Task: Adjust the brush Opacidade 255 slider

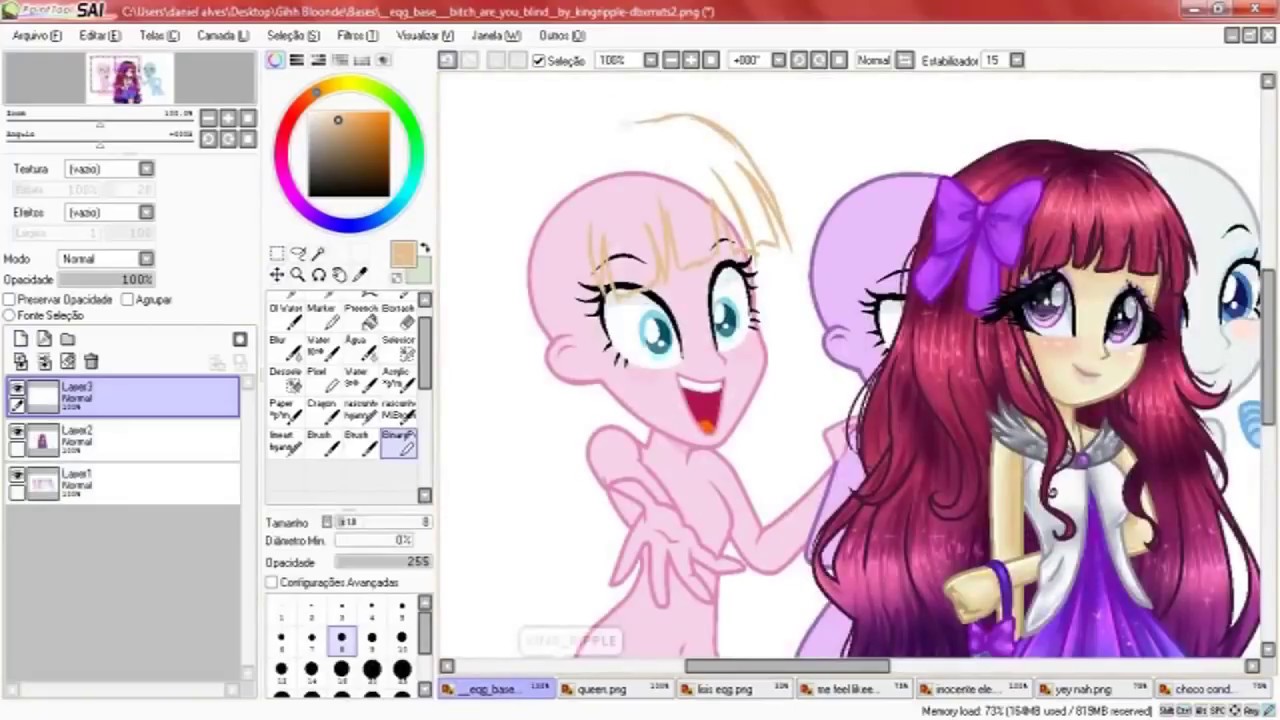Action: [382, 562]
